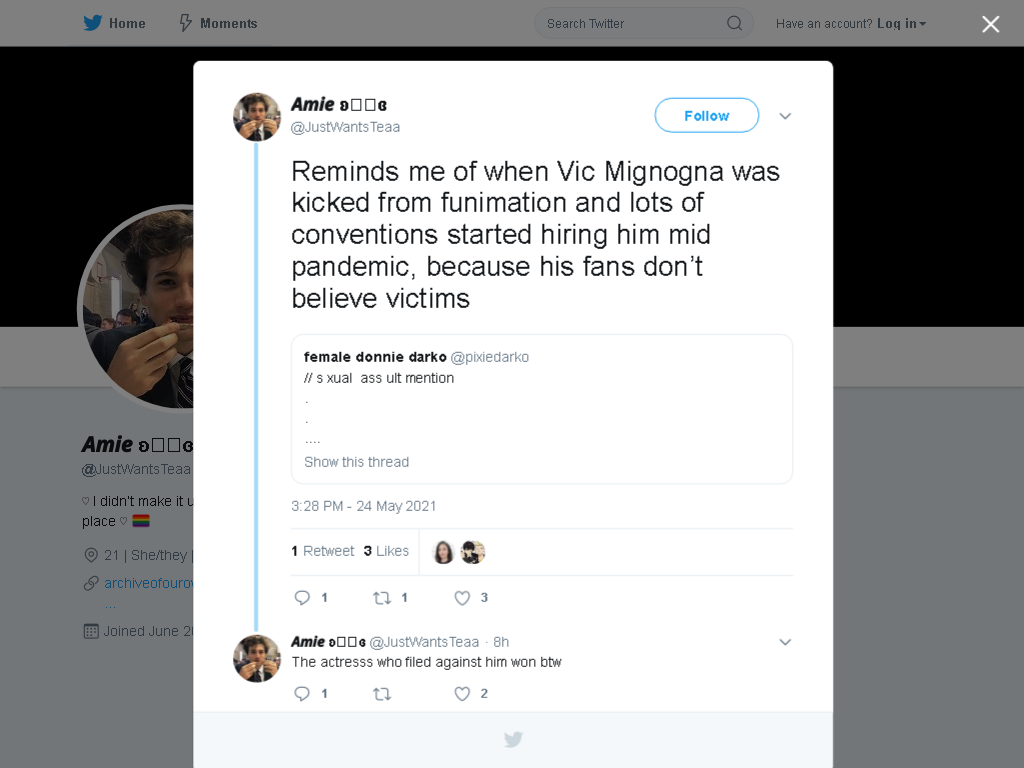This screenshot has width=1024, height=768.
Task: Go to the Home tab
Action: pyautogui.click(x=114, y=24)
